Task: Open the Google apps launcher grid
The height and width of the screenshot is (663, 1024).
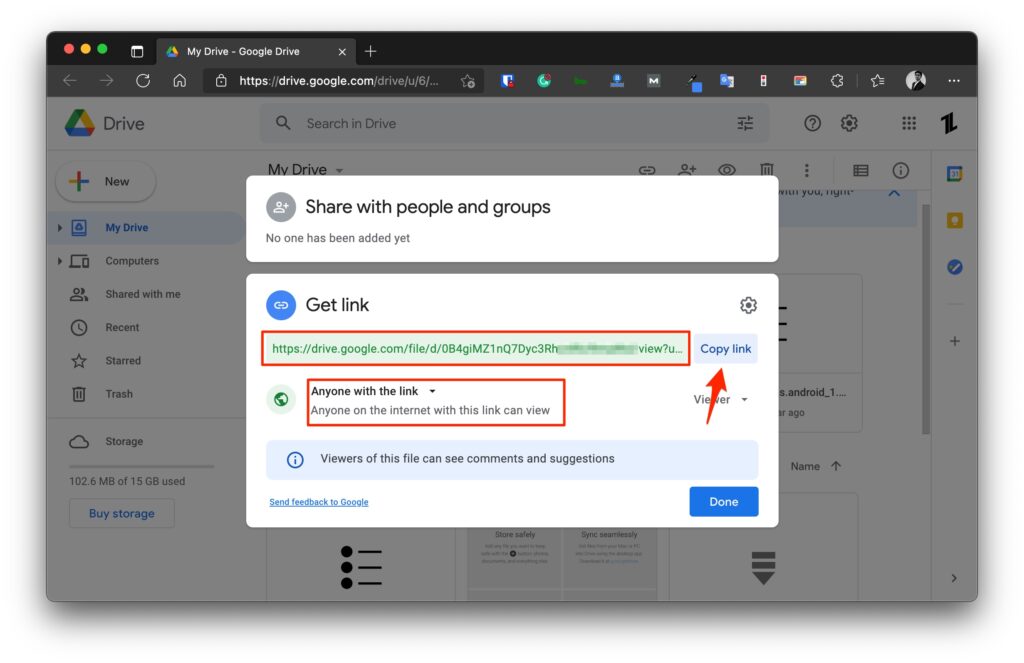Action: tap(908, 122)
